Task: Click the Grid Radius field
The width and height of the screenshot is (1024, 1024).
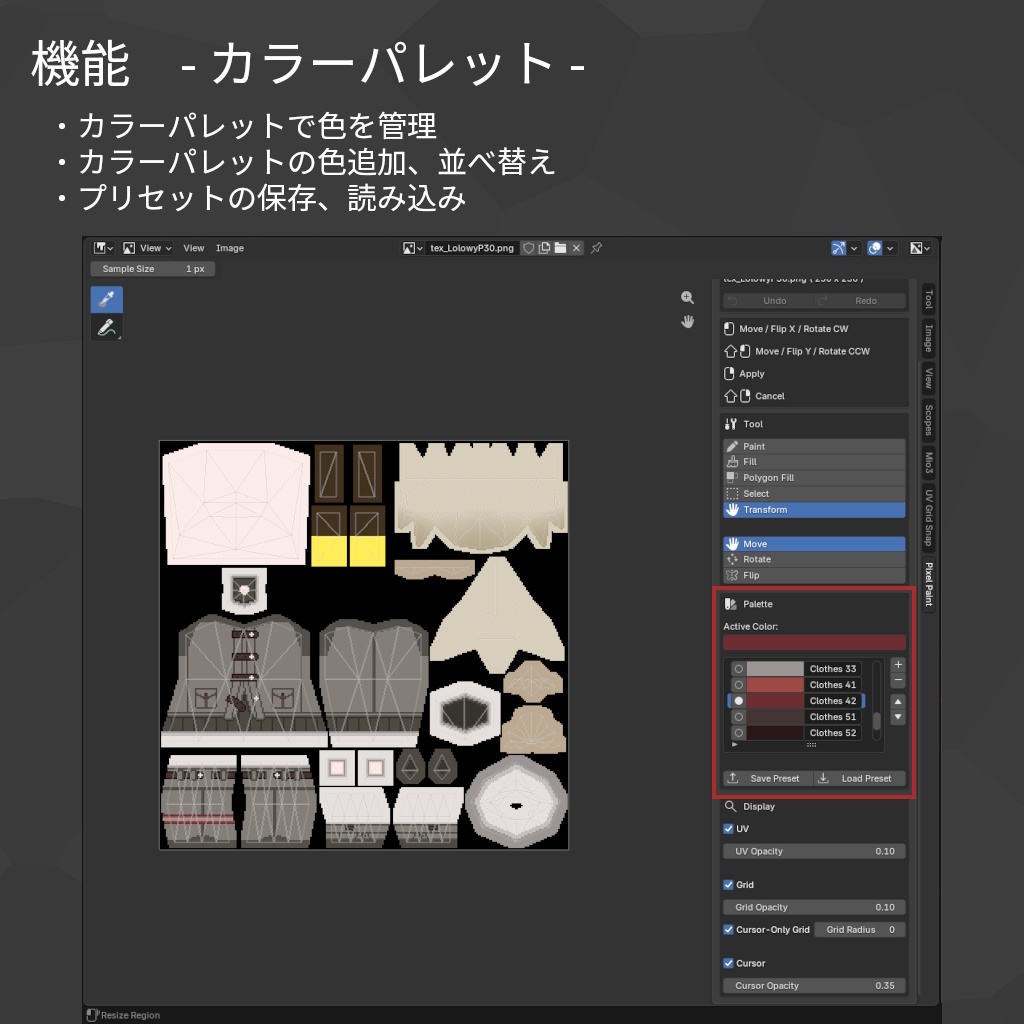Action: point(860,930)
